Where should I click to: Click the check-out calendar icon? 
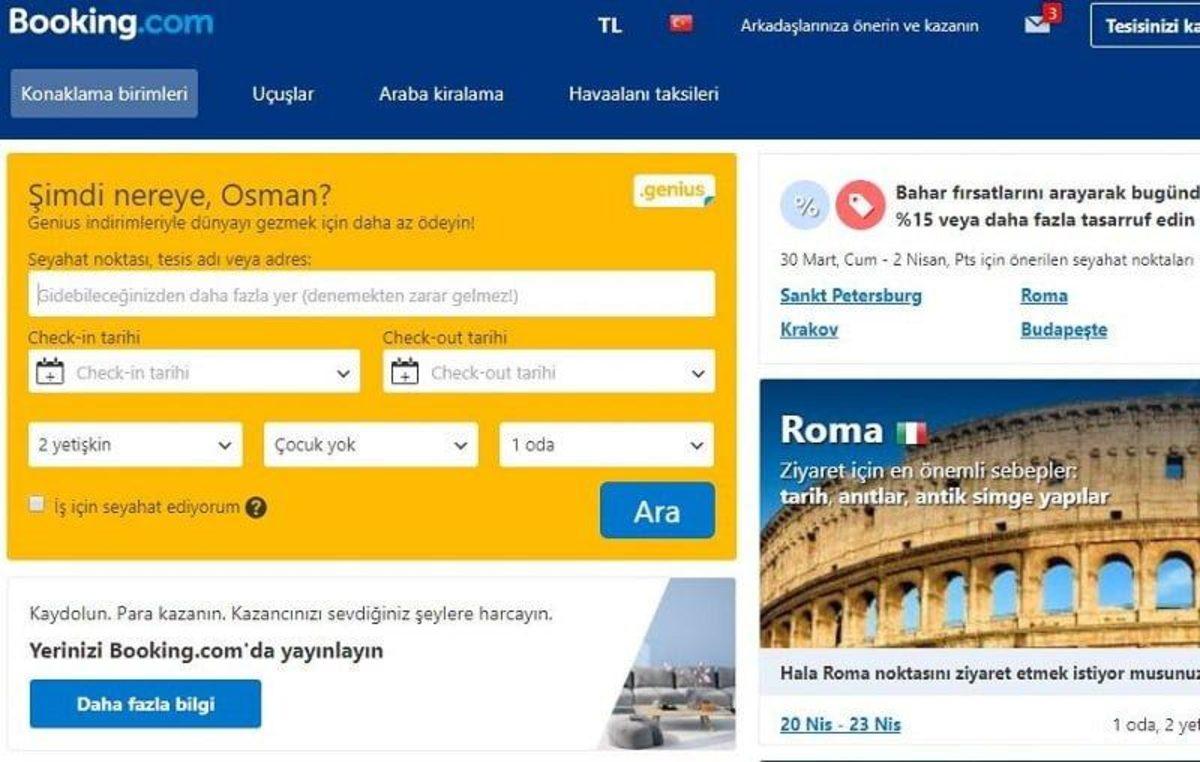(x=405, y=371)
